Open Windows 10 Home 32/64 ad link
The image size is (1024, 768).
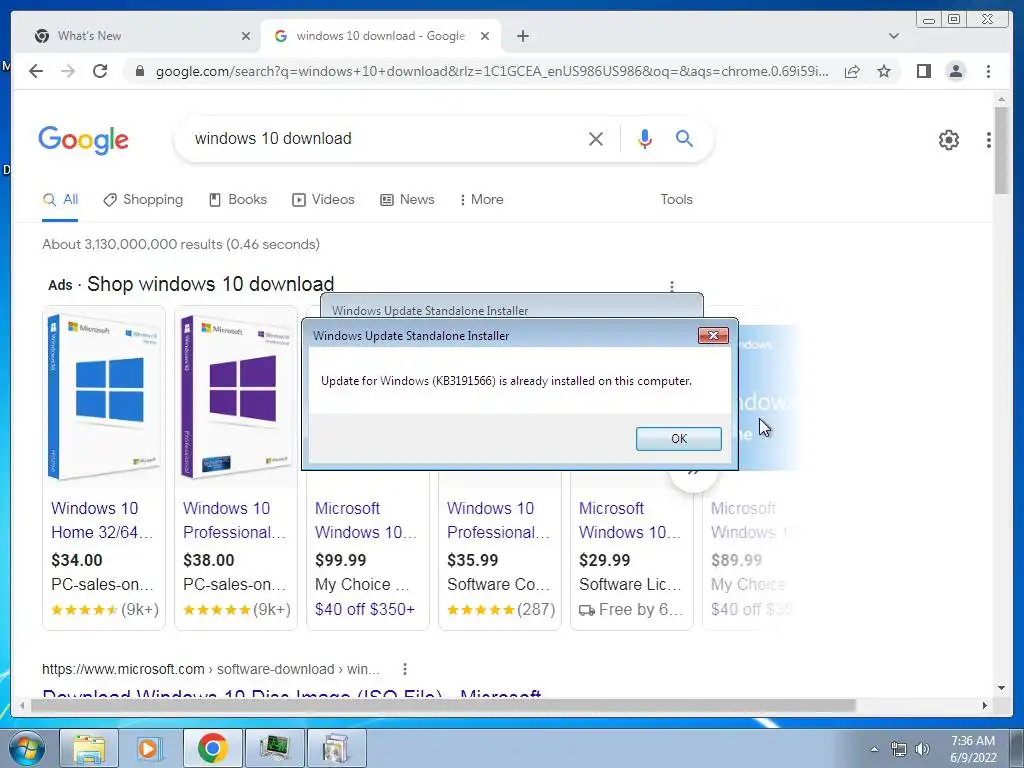tap(102, 520)
